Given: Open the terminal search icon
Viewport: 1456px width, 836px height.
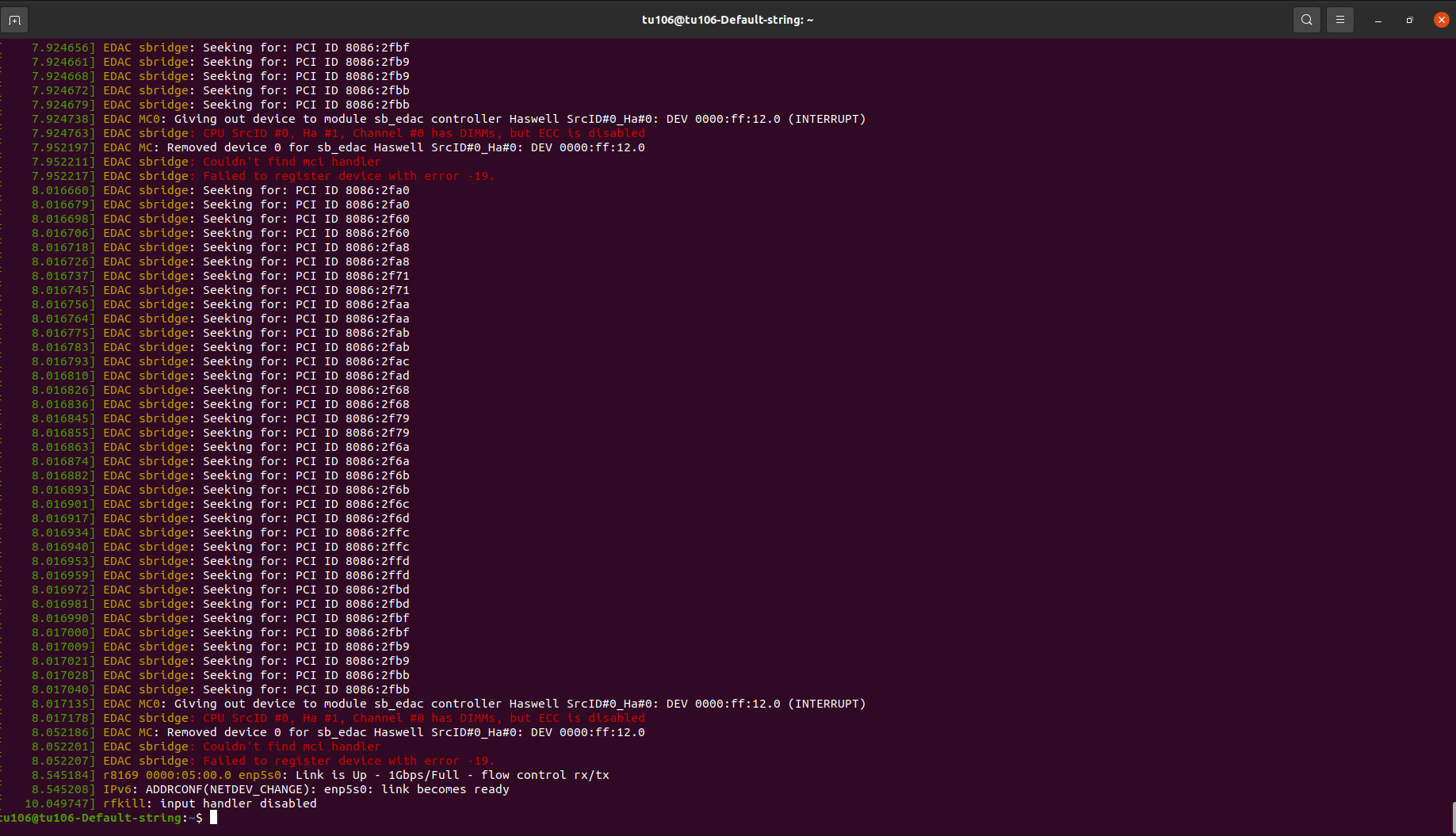Looking at the screenshot, I should (x=1307, y=20).
